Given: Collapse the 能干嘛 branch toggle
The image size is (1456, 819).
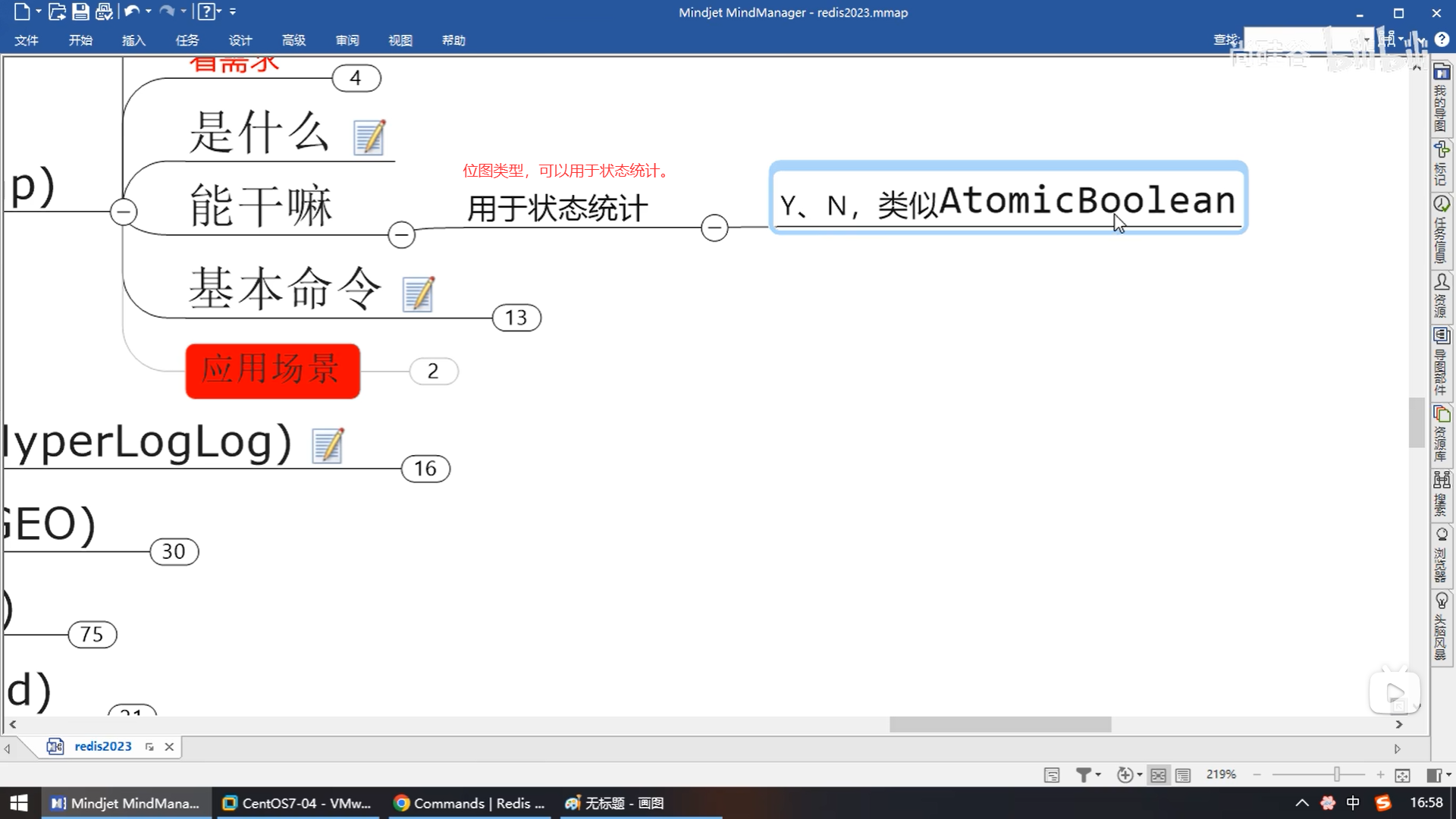Looking at the screenshot, I should [x=401, y=235].
